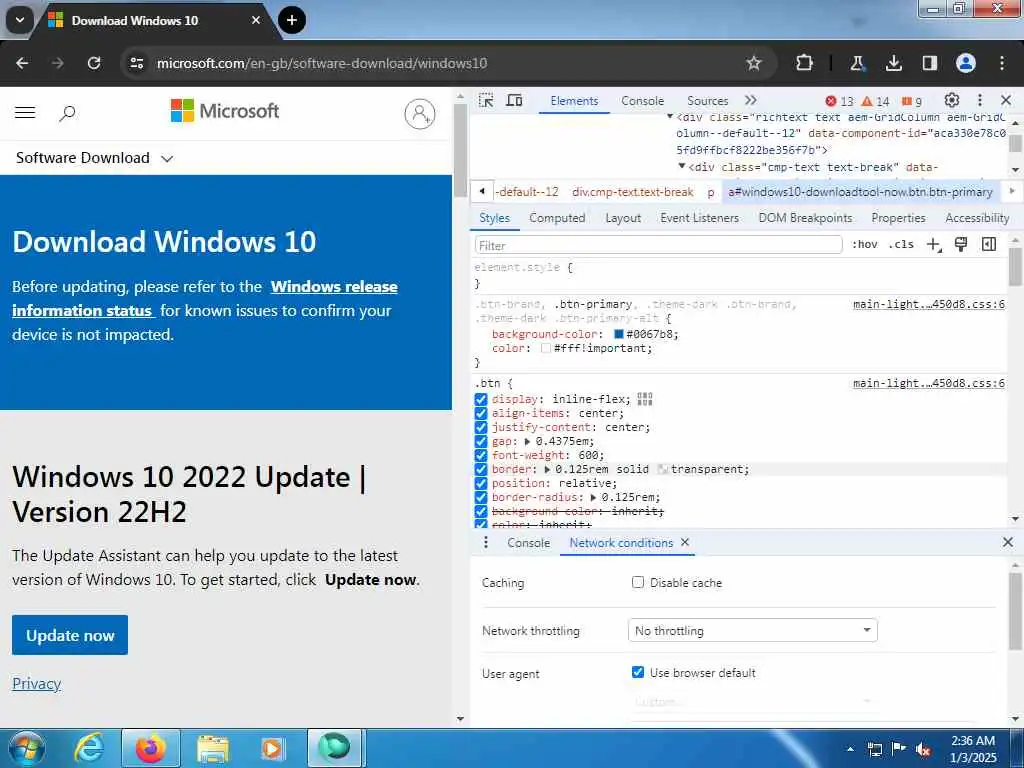1024x768 pixels.
Task: Open the browser downloads icon
Action: 893,63
